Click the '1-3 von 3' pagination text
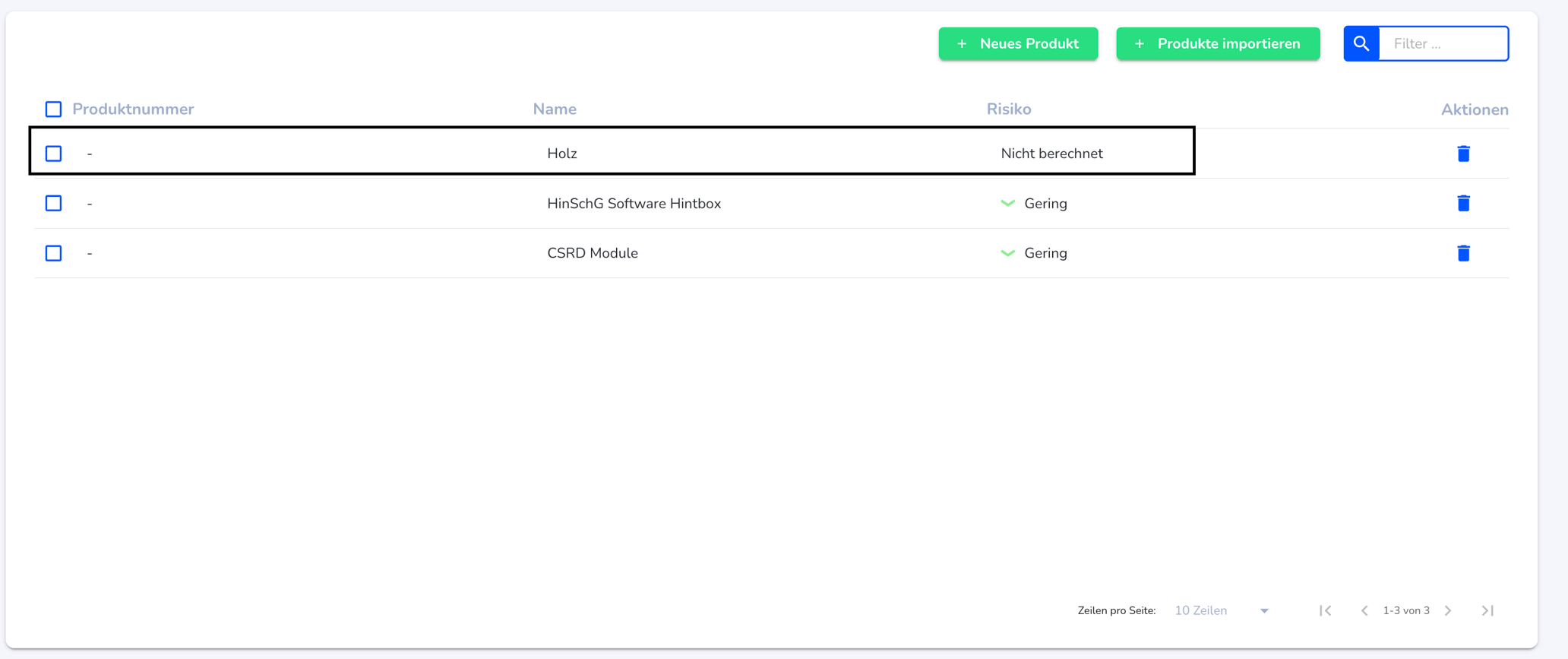This screenshot has width=1568, height=659. [x=1406, y=610]
